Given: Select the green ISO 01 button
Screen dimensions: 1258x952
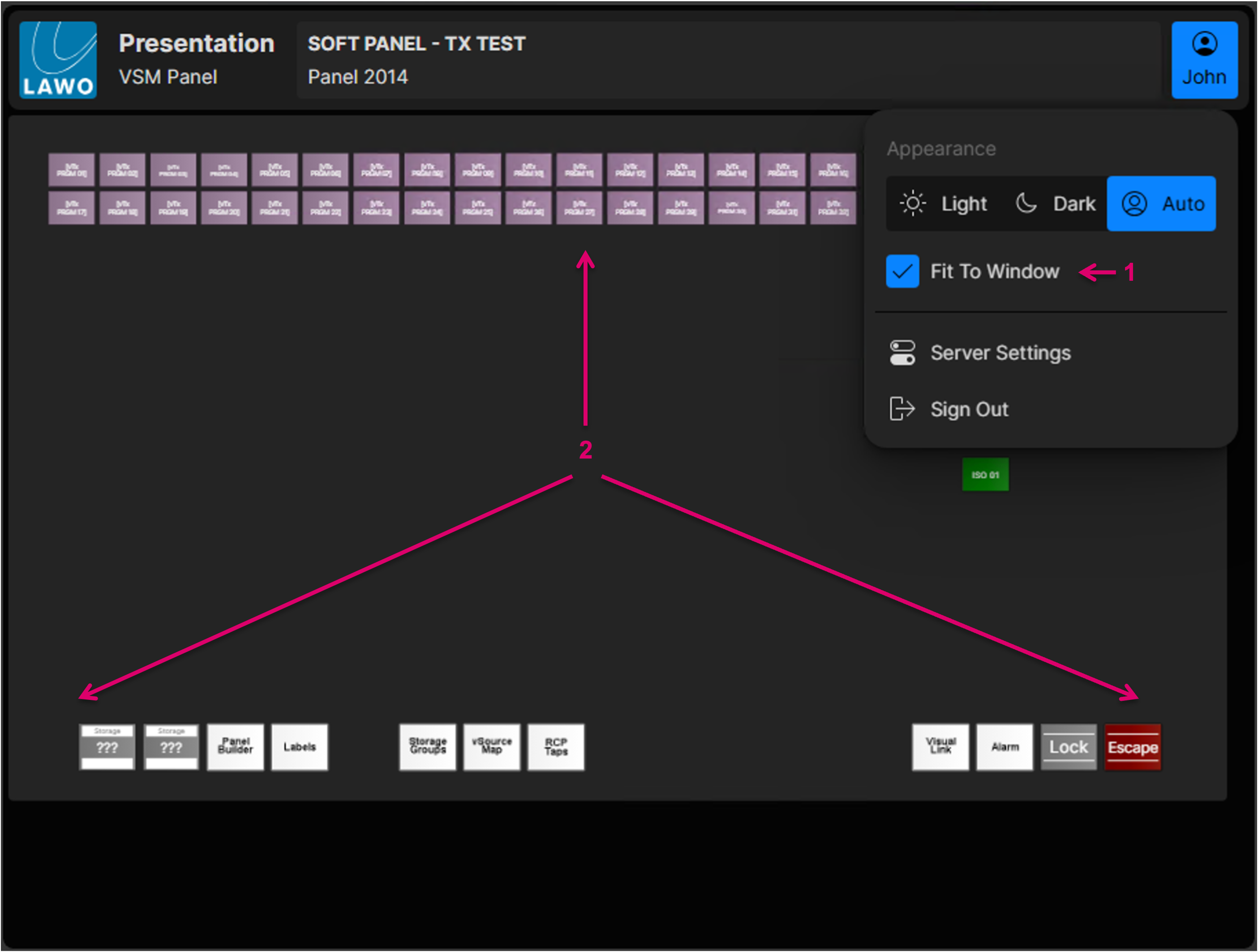Looking at the screenshot, I should [x=985, y=474].
